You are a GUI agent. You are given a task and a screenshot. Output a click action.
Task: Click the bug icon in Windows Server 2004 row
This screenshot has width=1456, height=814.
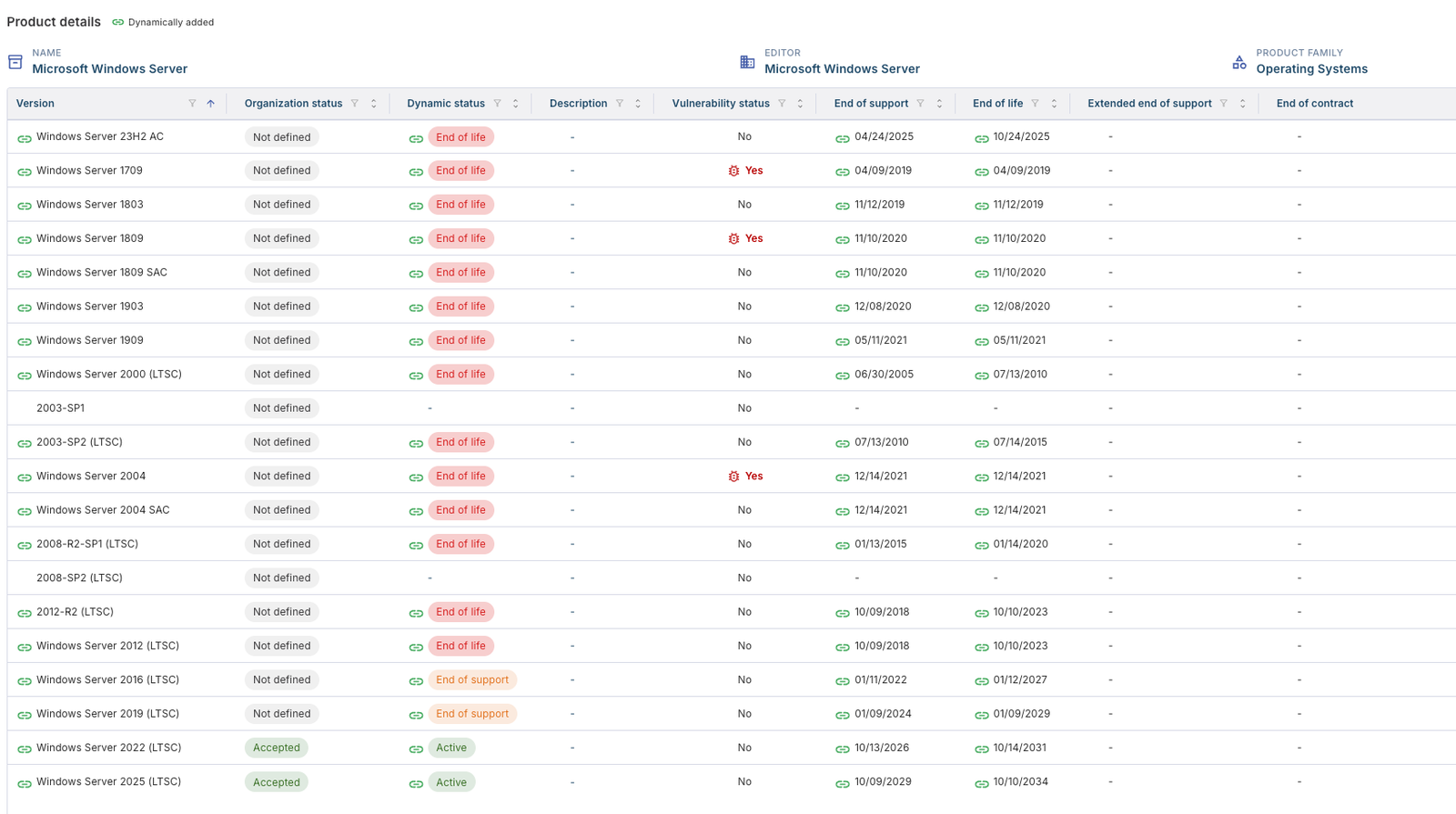coord(733,477)
